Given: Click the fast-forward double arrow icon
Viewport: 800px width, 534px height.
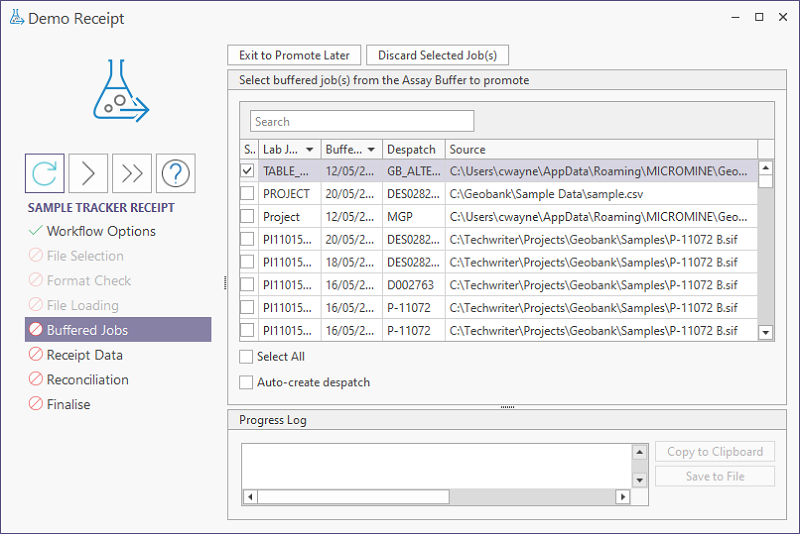Looking at the screenshot, I should click(x=132, y=173).
